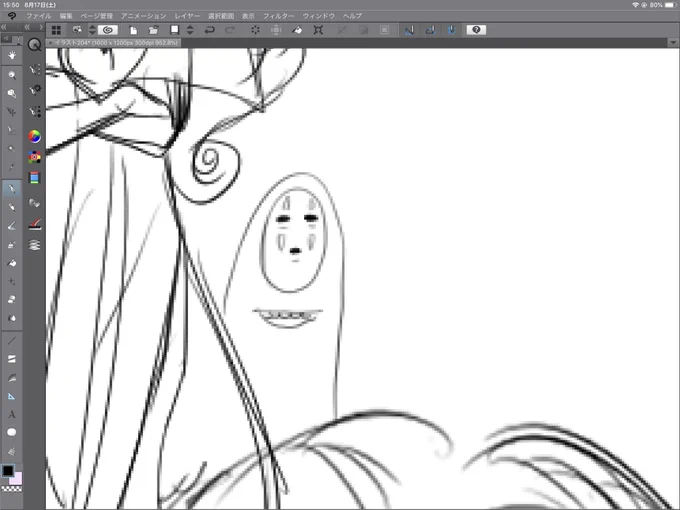Screen dimensions: 680x510
Task: Open the アニメーション (Animation) menu
Action: pyautogui.click(x=144, y=16)
